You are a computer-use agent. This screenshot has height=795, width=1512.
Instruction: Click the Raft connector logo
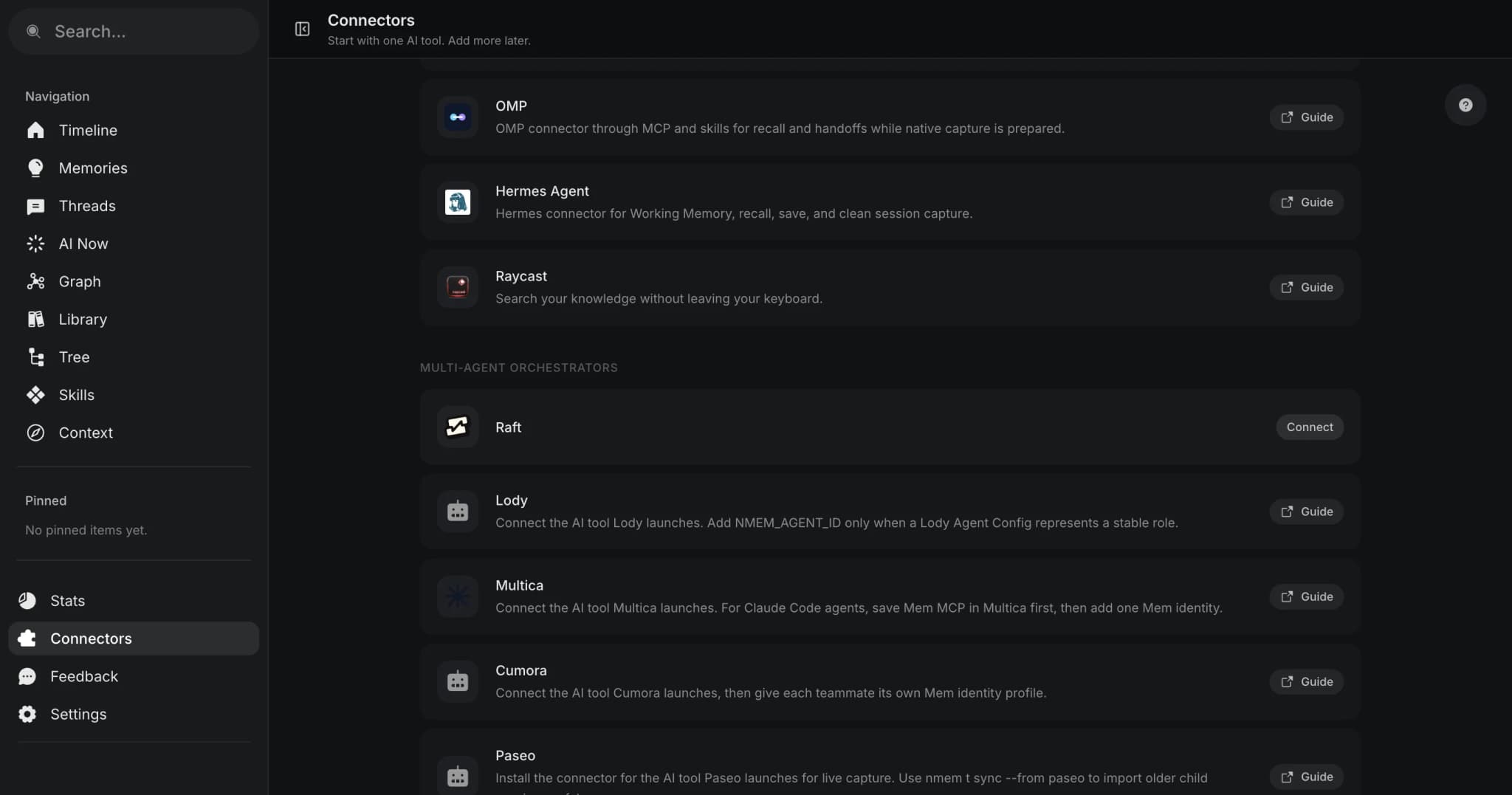point(458,427)
